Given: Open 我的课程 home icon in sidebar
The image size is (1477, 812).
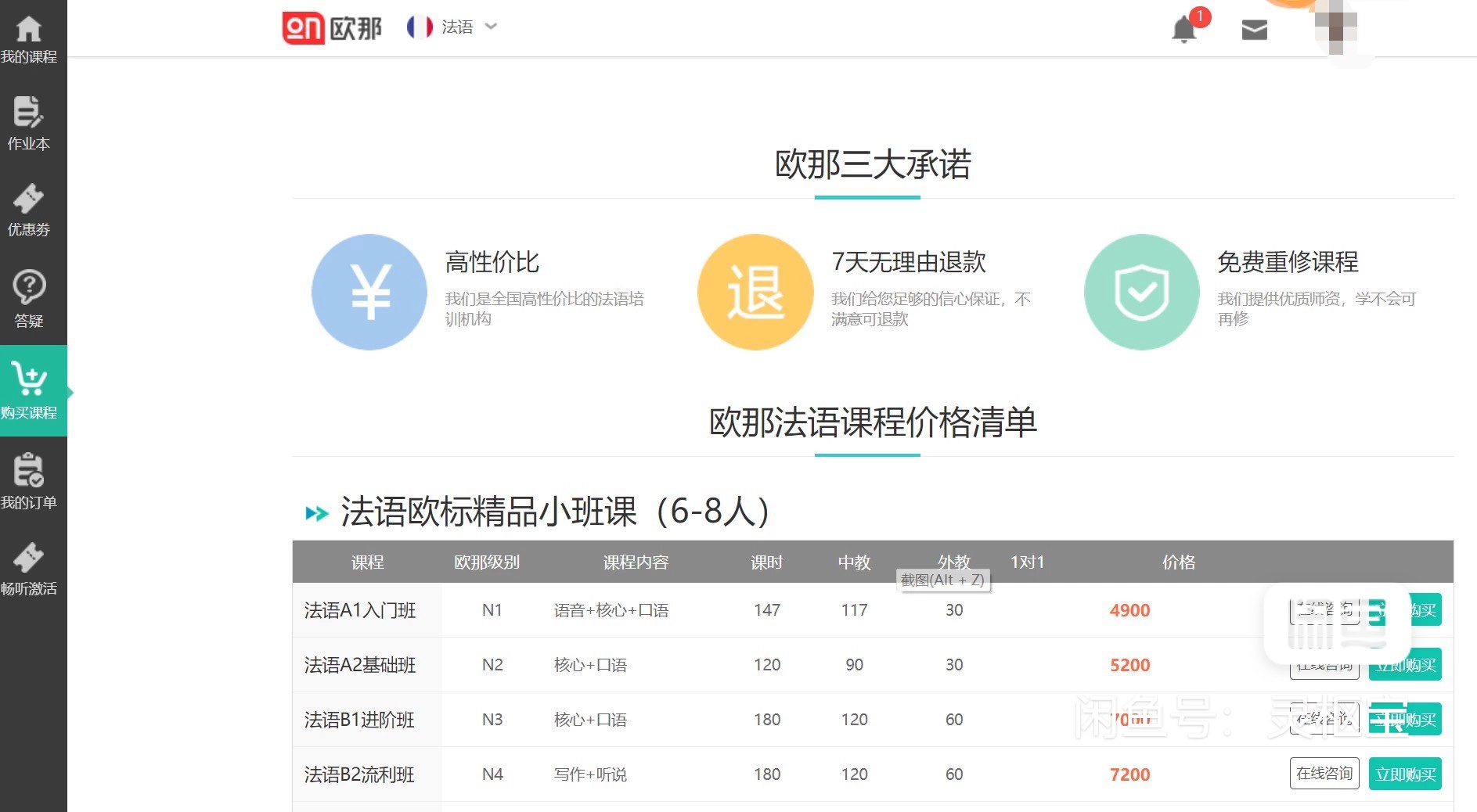Looking at the screenshot, I should point(29,28).
